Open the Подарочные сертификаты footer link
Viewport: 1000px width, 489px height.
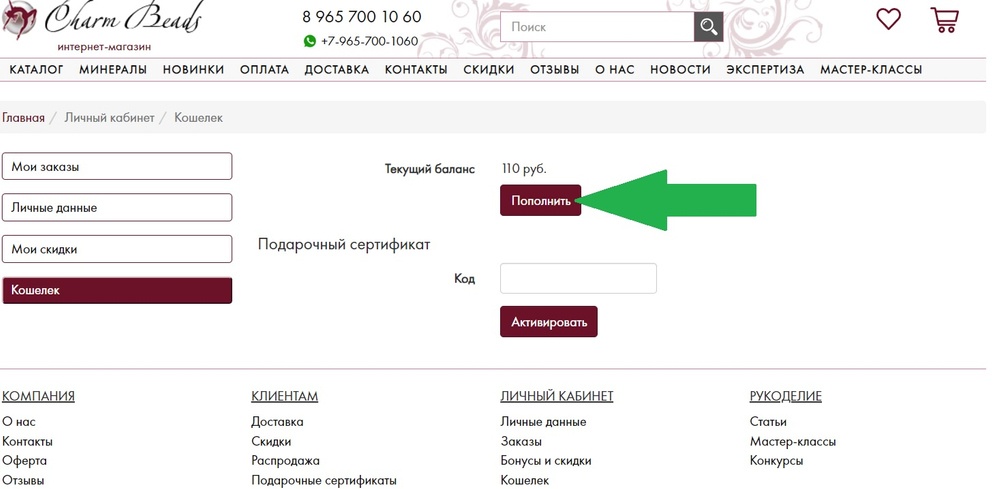(324, 480)
